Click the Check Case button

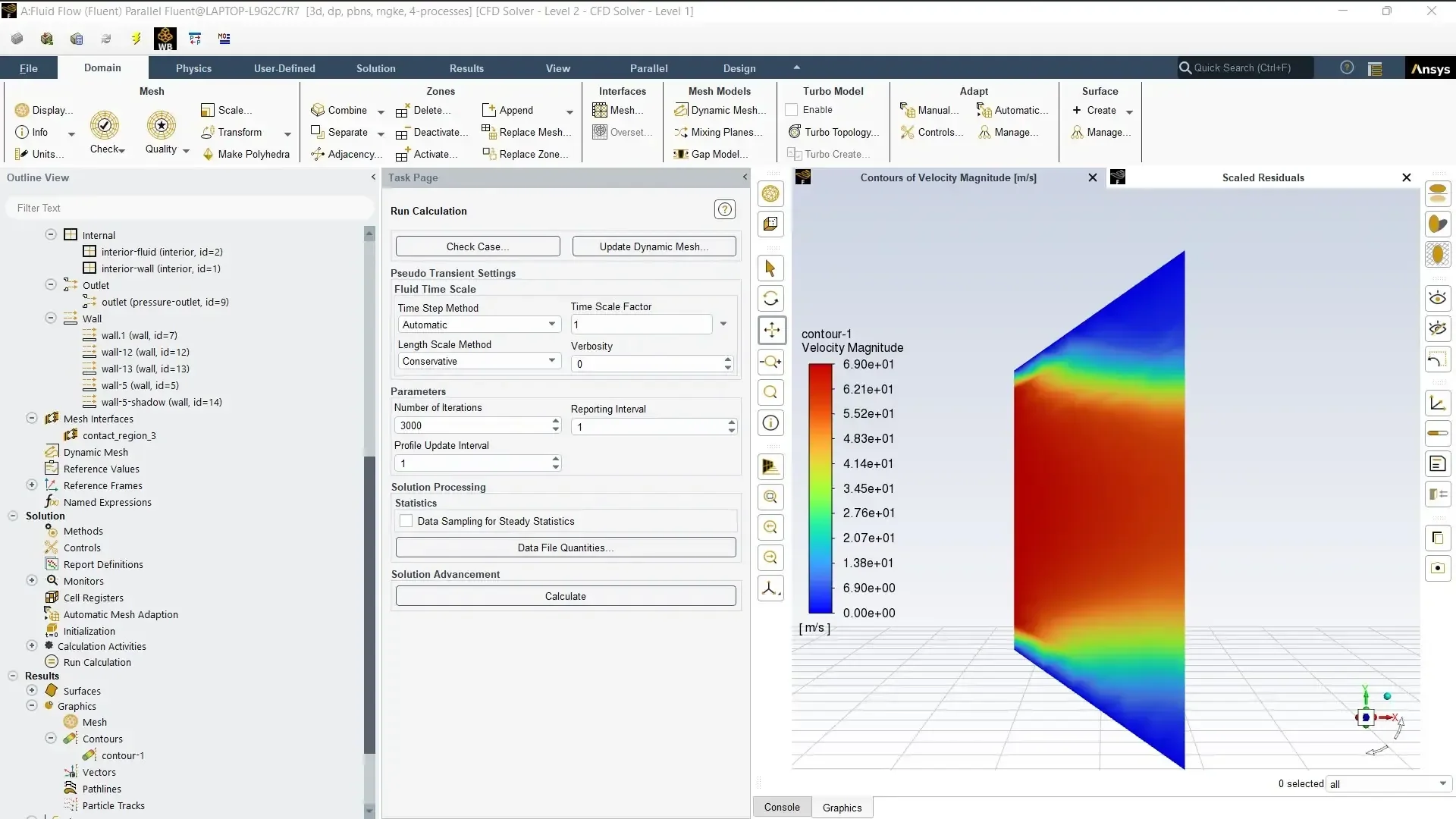(x=478, y=246)
